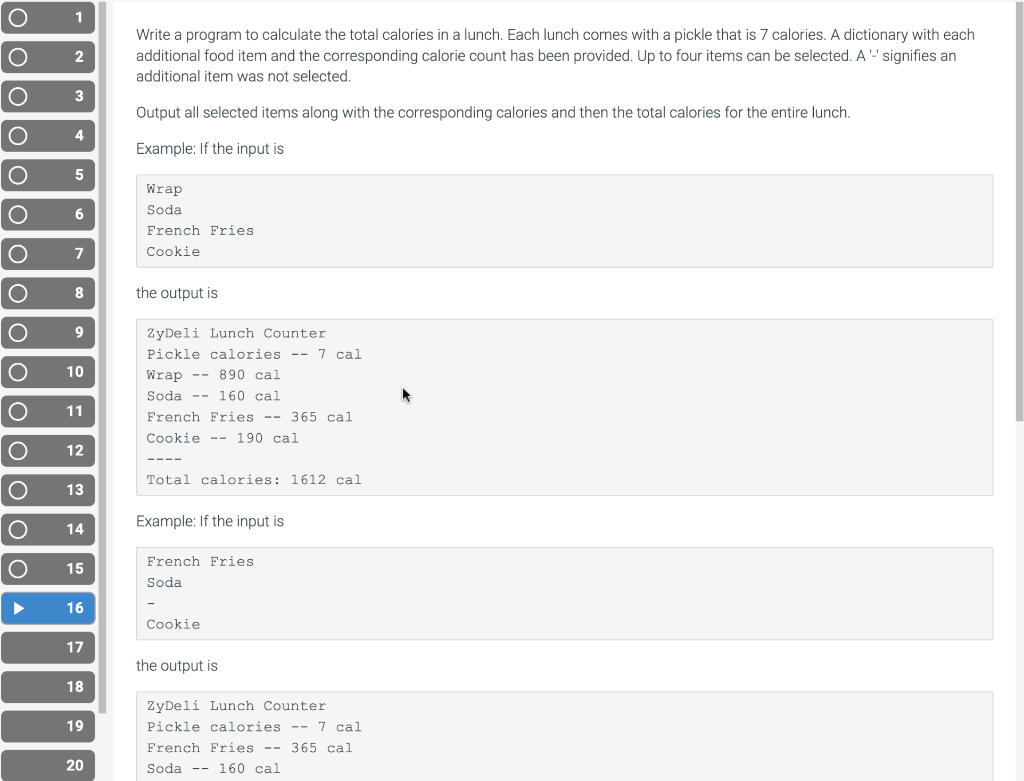The image size is (1024, 781).
Task: Select the completion circle next to question 1
Action: pyautogui.click(x=17, y=18)
